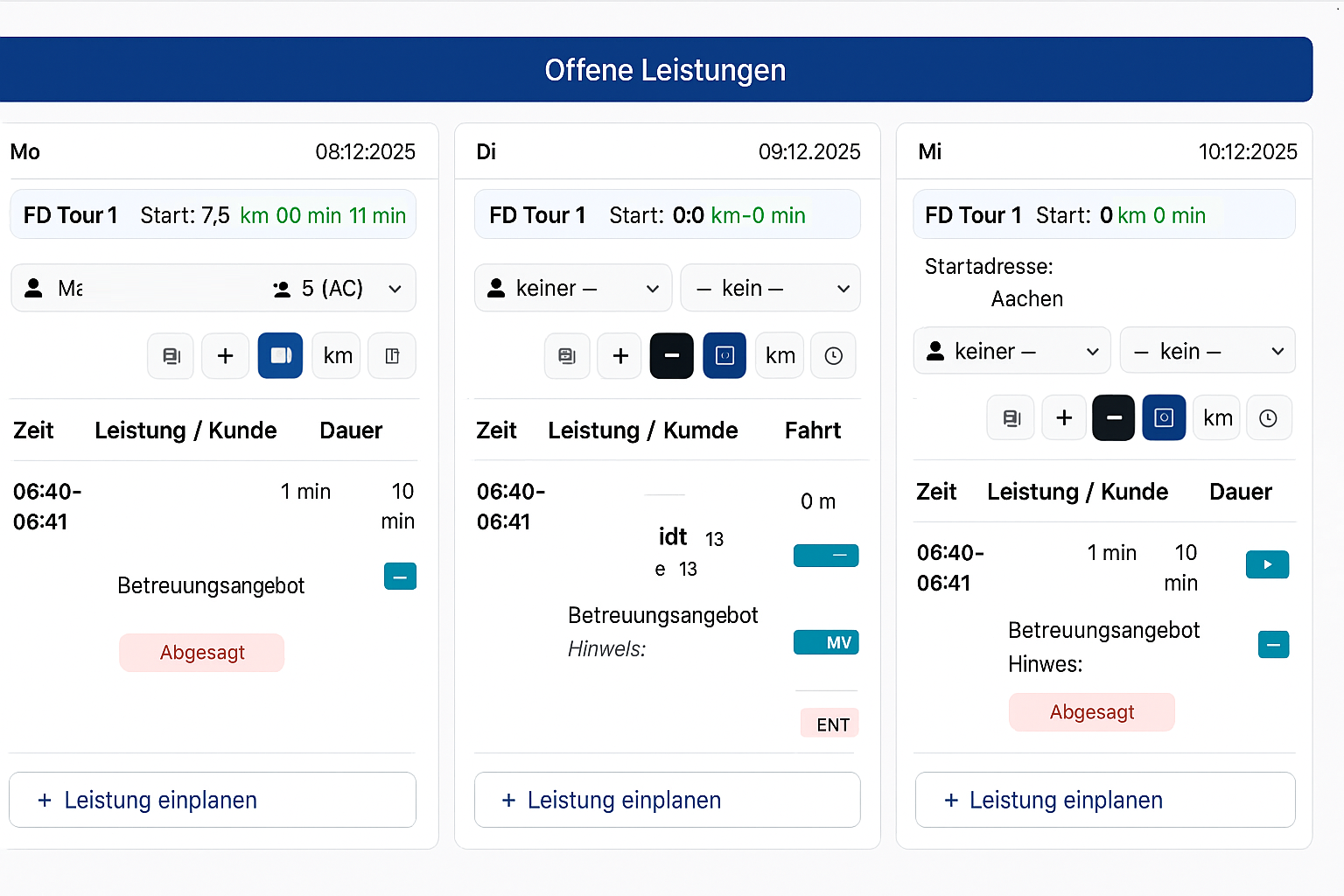This screenshot has height=896, width=1344.
Task: Click the list icon in Wednesday's toolbar
Action: (x=1011, y=417)
